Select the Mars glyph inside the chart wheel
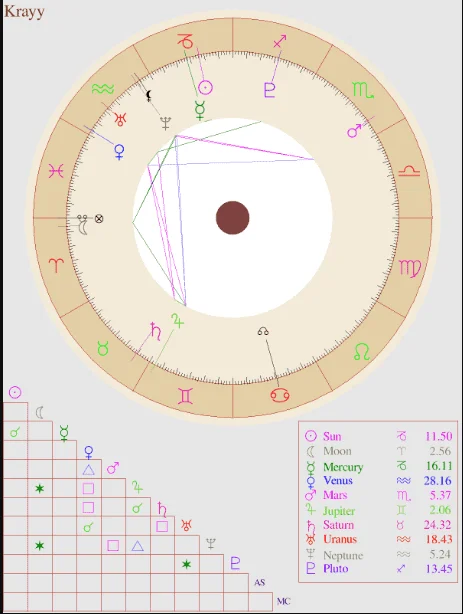The image size is (463, 614). point(354,130)
